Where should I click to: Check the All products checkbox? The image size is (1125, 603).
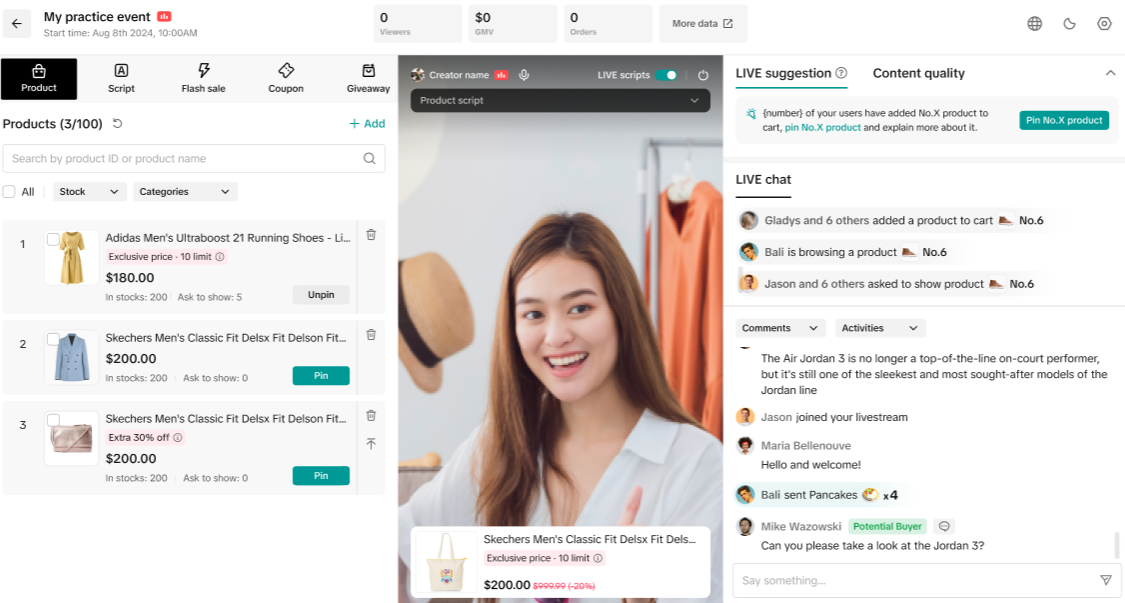[x=9, y=192]
